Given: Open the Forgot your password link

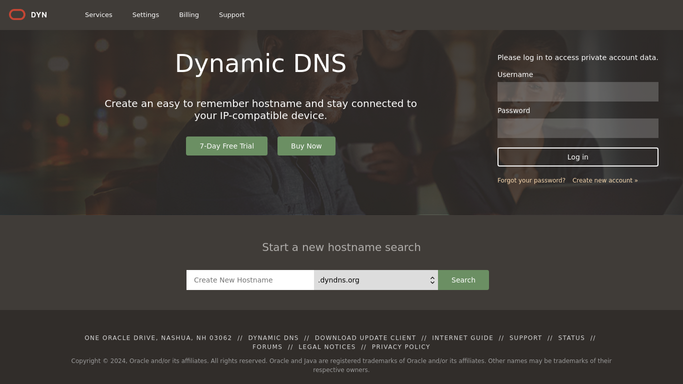Looking at the screenshot, I should [x=531, y=180].
